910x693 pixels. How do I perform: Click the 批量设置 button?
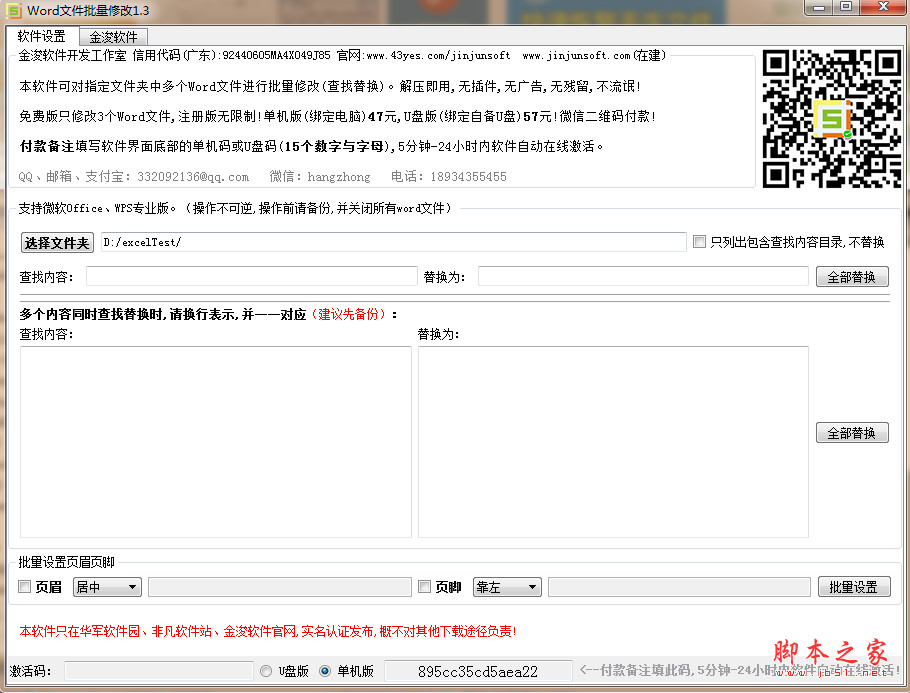click(x=854, y=587)
